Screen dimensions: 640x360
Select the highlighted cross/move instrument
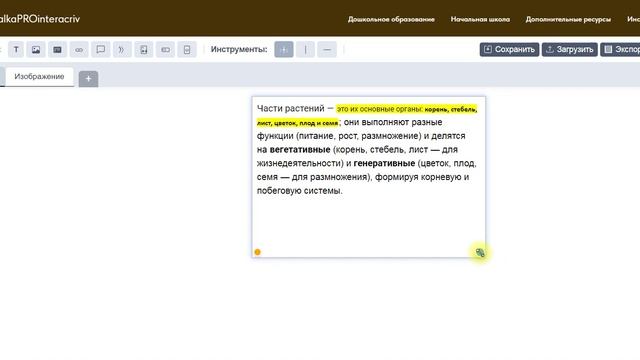point(284,49)
